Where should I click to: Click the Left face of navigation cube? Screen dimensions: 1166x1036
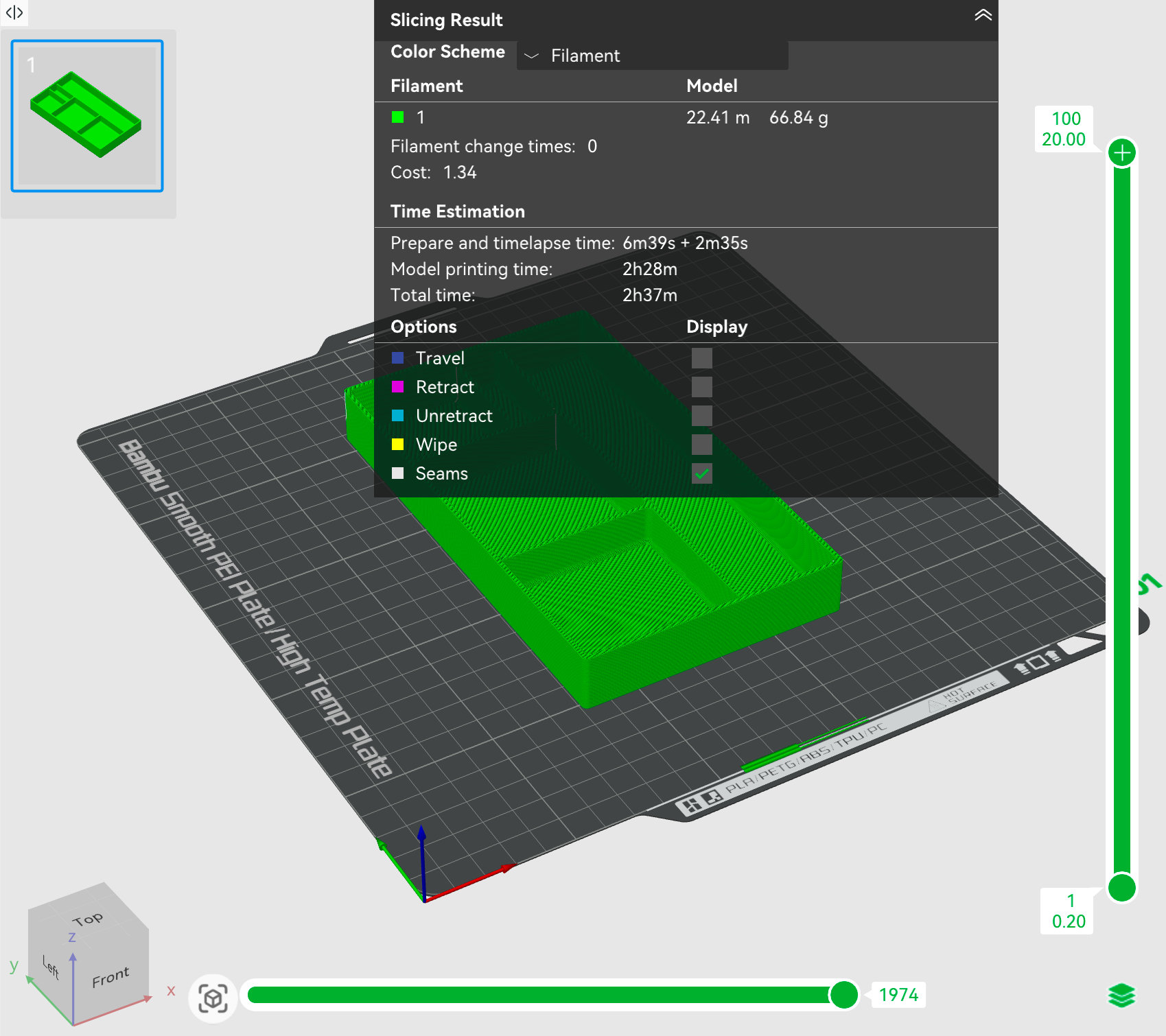point(50,967)
